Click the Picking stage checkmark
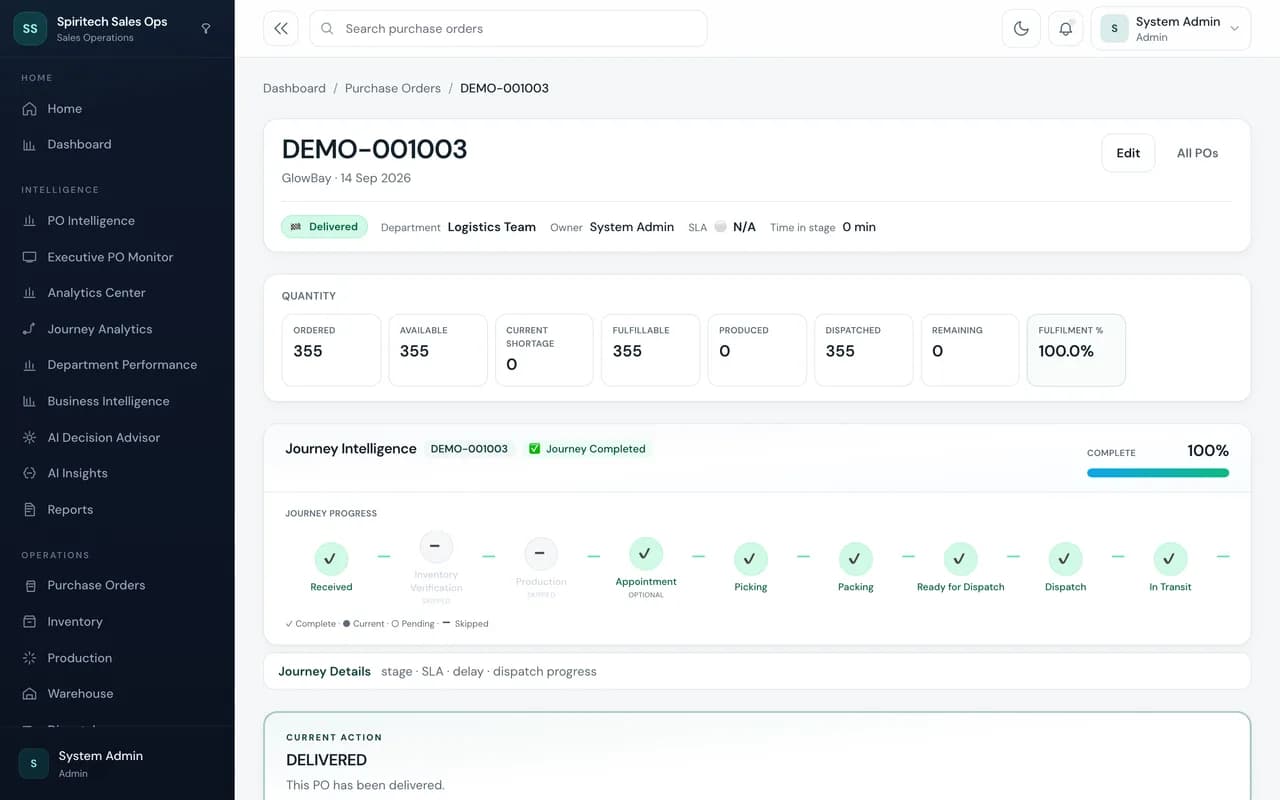 point(750,559)
